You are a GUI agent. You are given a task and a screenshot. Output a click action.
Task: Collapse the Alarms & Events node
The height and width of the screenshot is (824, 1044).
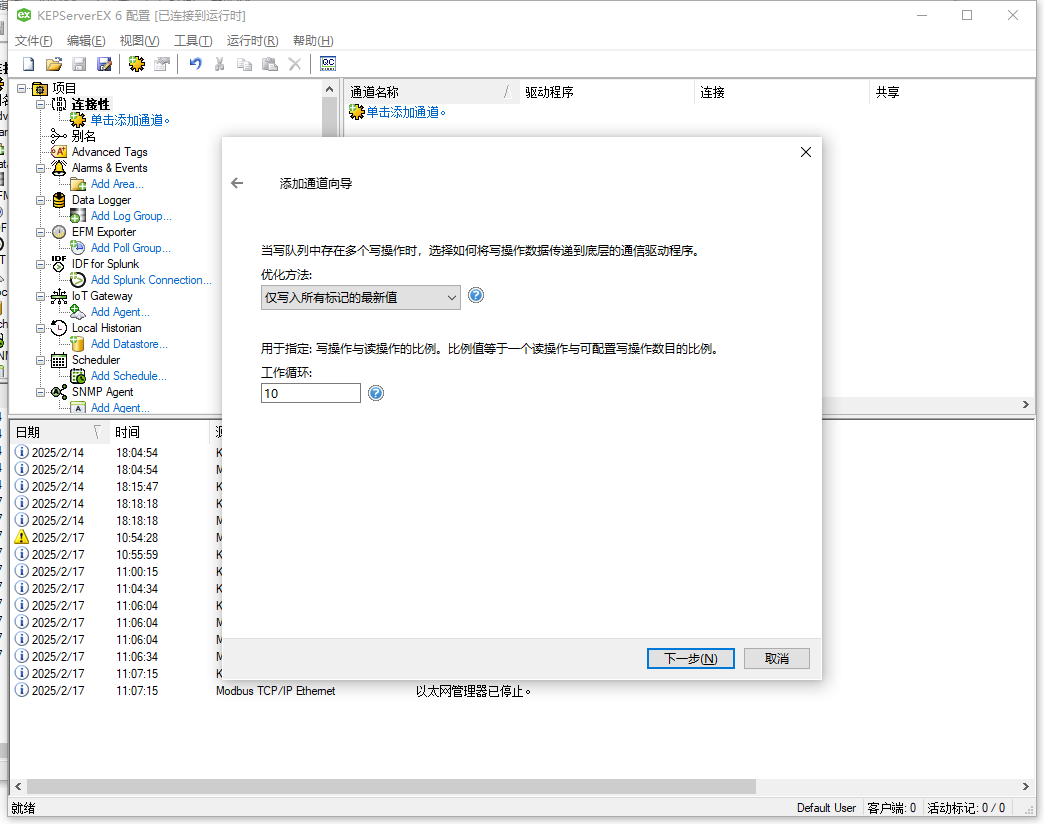41,168
